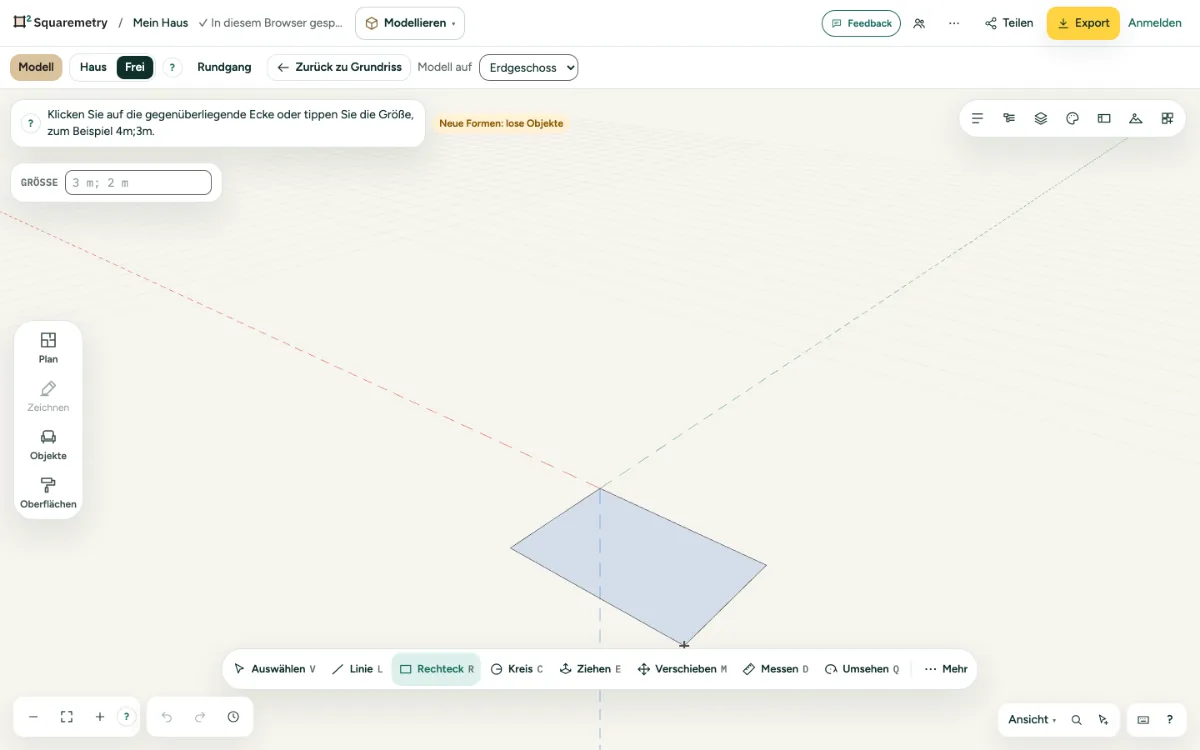Click Zurück zu Grundriss button
1200x750 pixels.
pyautogui.click(x=339, y=67)
